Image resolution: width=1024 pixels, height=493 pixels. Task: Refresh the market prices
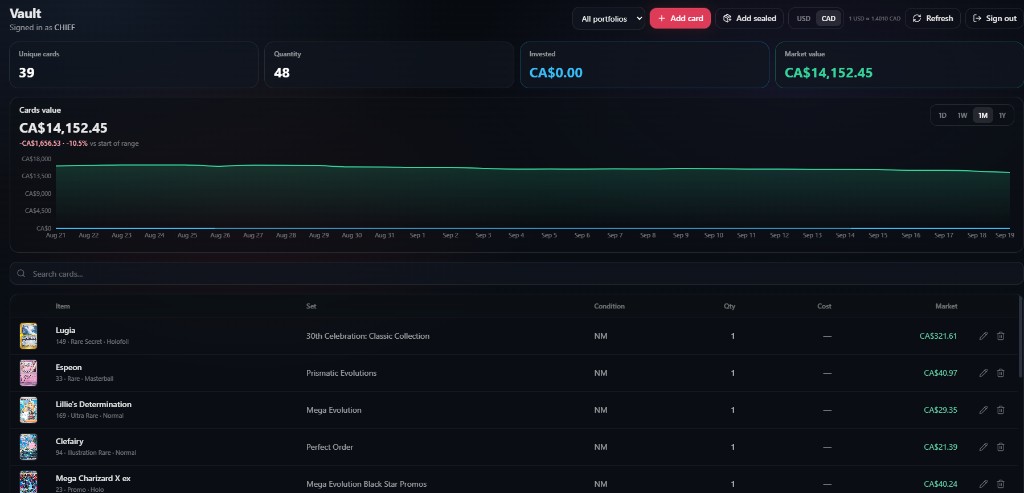click(x=933, y=18)
